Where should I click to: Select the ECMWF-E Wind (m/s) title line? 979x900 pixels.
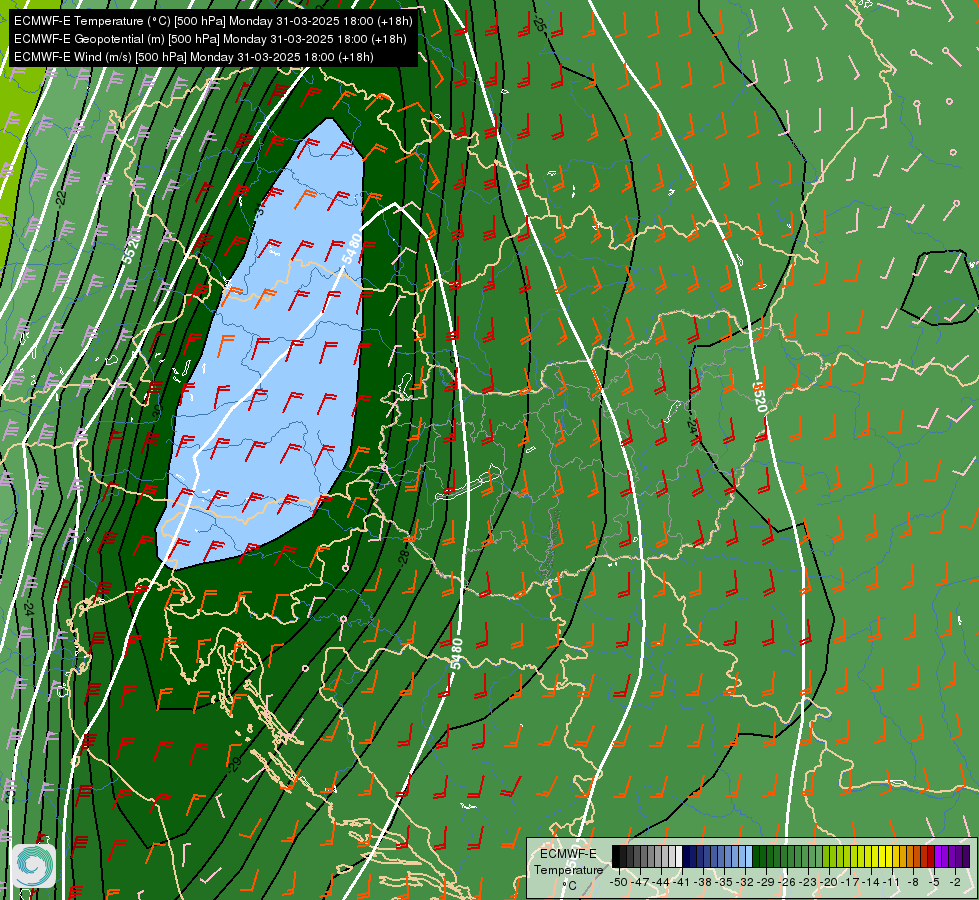(x=194, y=57)
